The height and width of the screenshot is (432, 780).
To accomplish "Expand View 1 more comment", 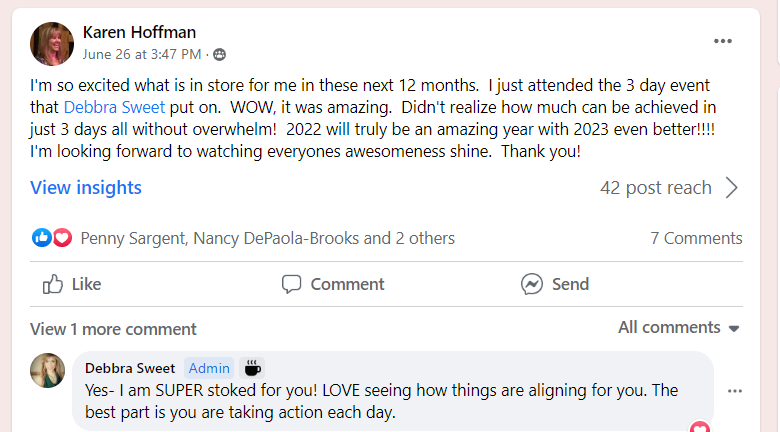I will [113, 329].
